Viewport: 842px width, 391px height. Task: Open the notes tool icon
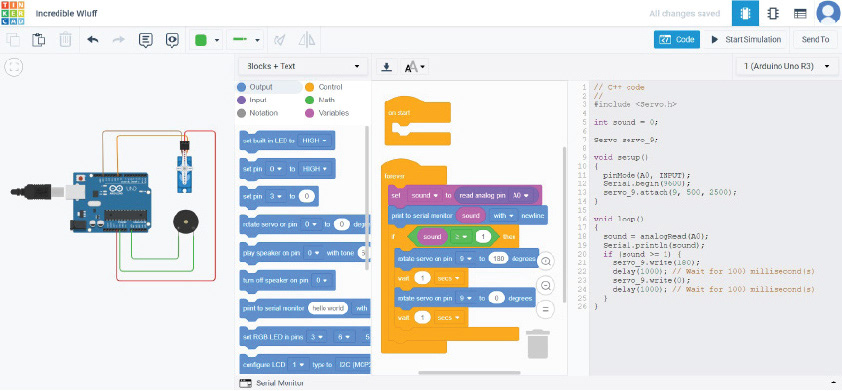point(146,40)
